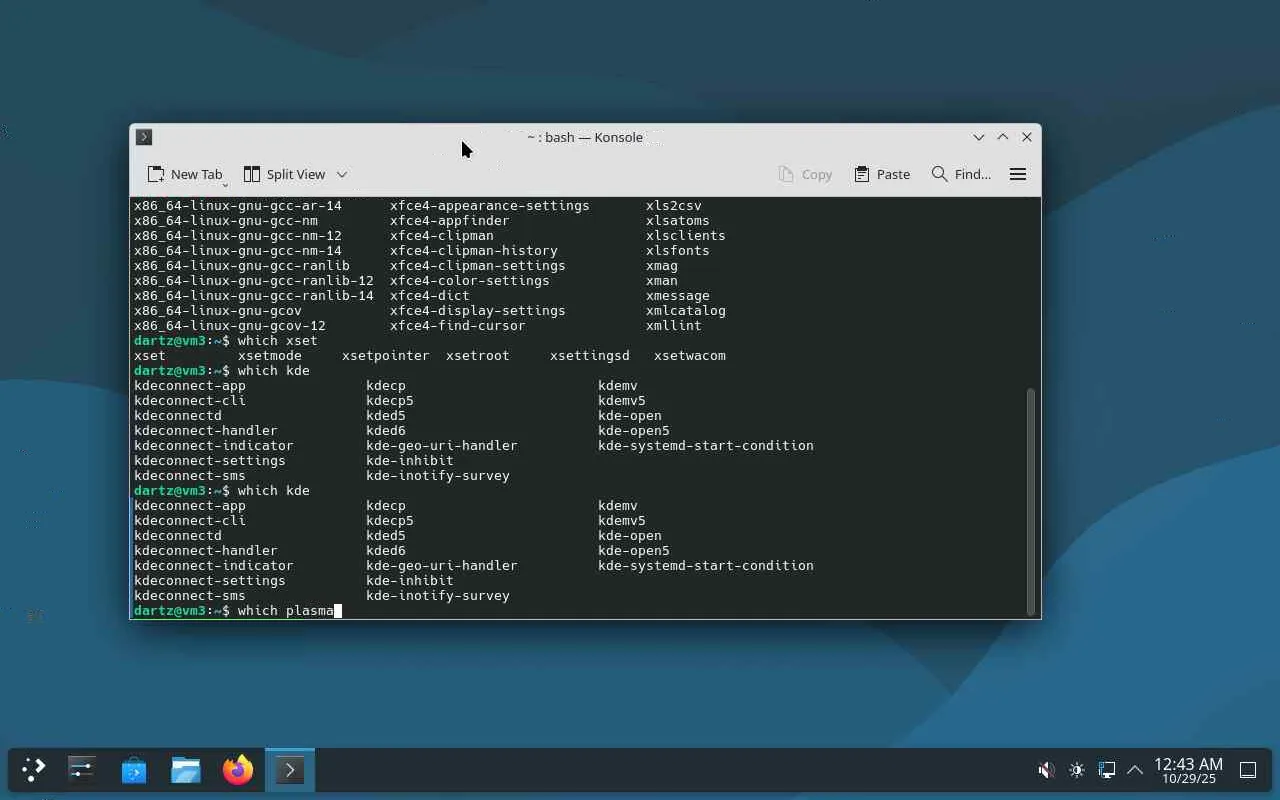Viewport: 1280px width, 800px height.
Task: Expand the hidden system tray icons arrow
Action: coord(1135,770)
